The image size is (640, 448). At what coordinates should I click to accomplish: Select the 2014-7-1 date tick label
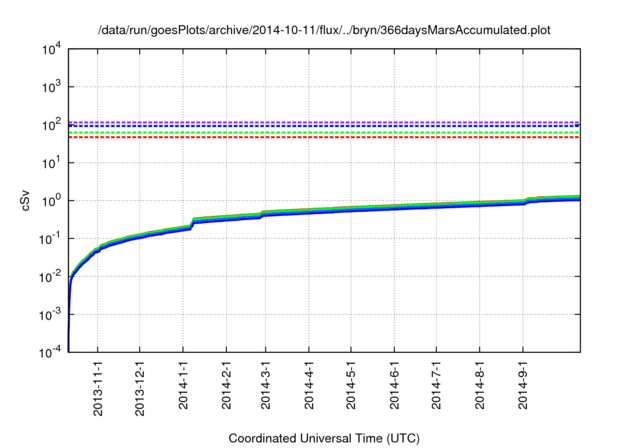click(x=436, y=385)
